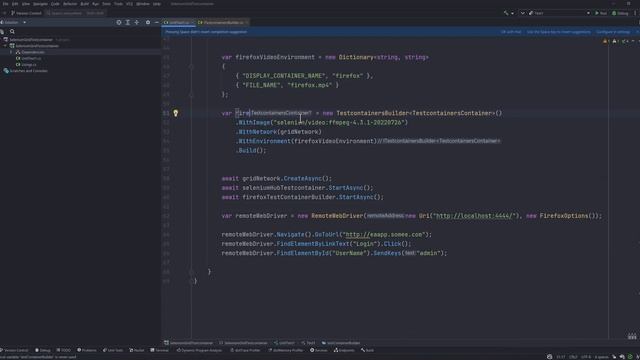Open the View menu
Screen dimensions: 640x360
[26, 4]
